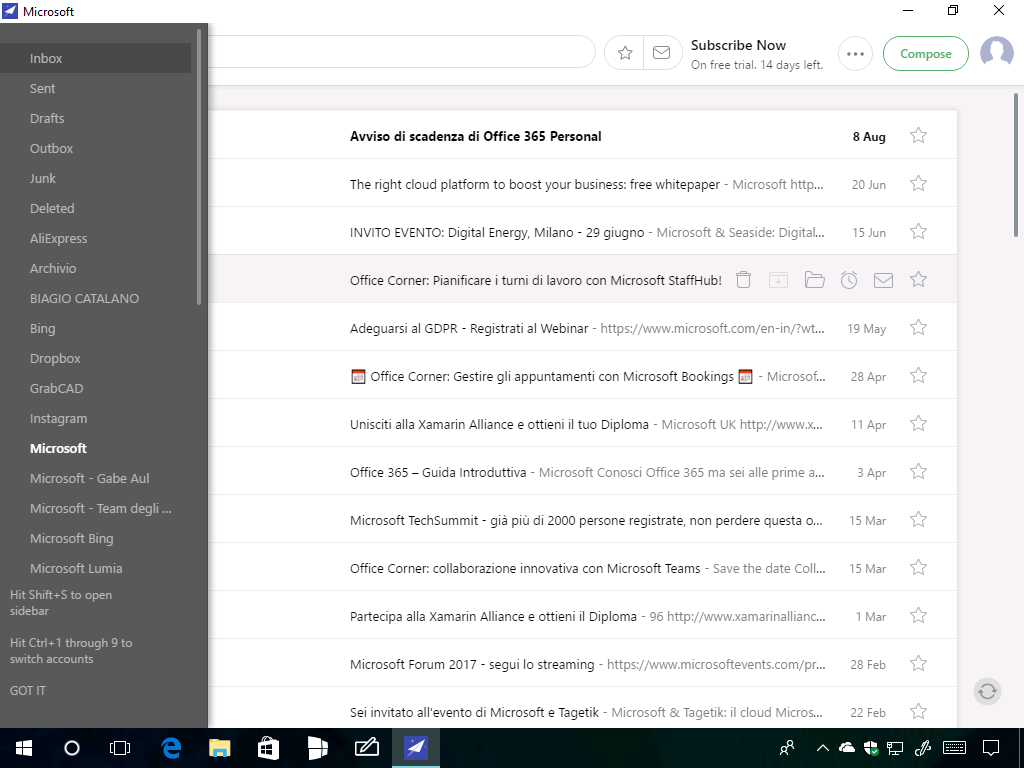This screenshot has width=1024, height=768.
Task: Select the Instagram folder
Action: tap(95, 419)
